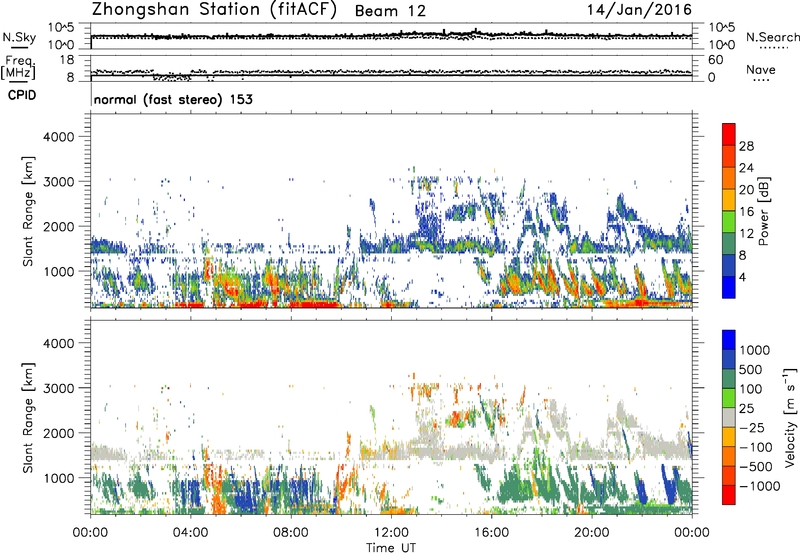
Task: Click 'normal (fast stereo) 153' text
Action: coord(173,99)
